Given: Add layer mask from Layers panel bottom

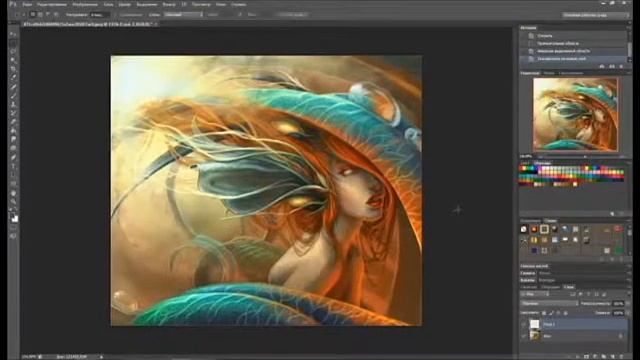Looking at the screenshot, I should tap(586, 357).
